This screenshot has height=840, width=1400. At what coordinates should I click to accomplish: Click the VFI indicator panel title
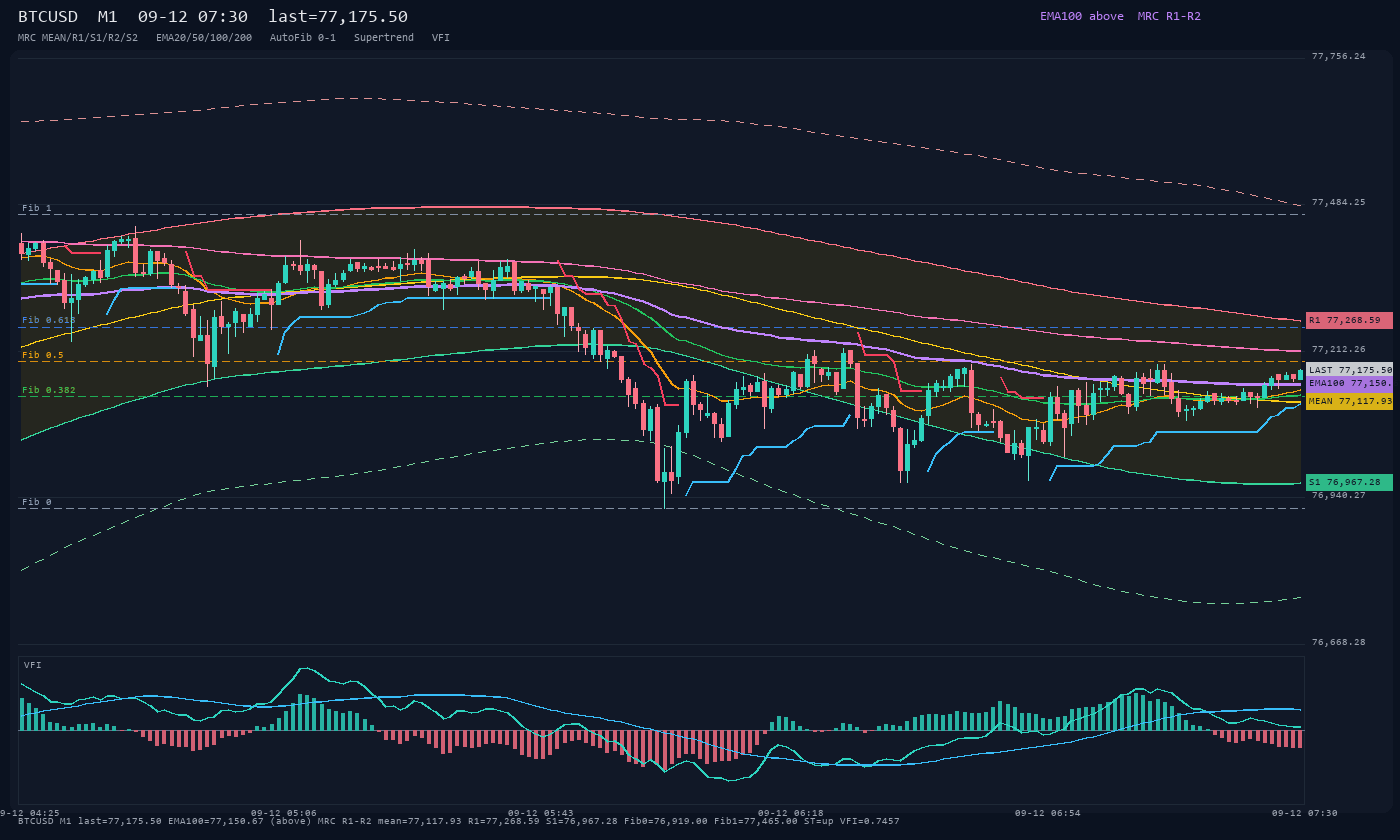[x=33, y=665]
